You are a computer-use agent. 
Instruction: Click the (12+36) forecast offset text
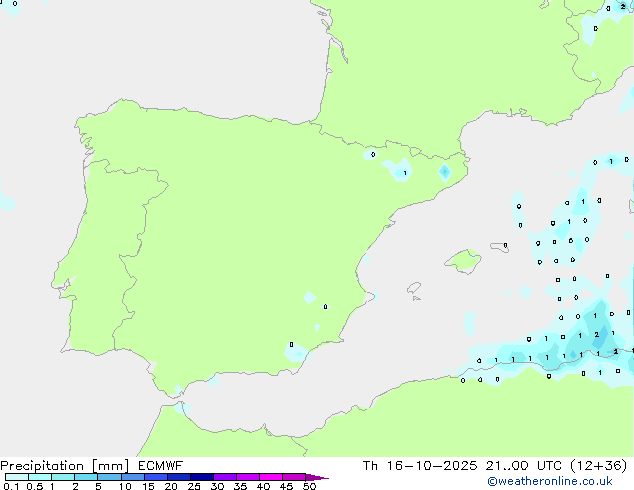tap(597, 466)
